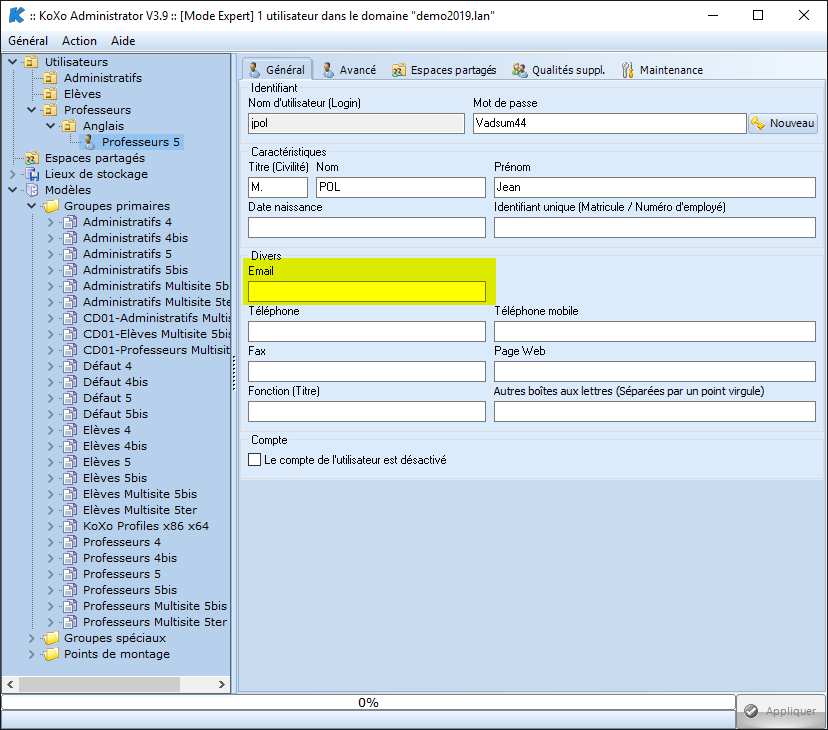
Task: Switch to the Maintenance tab
Action: coord(663,70)
